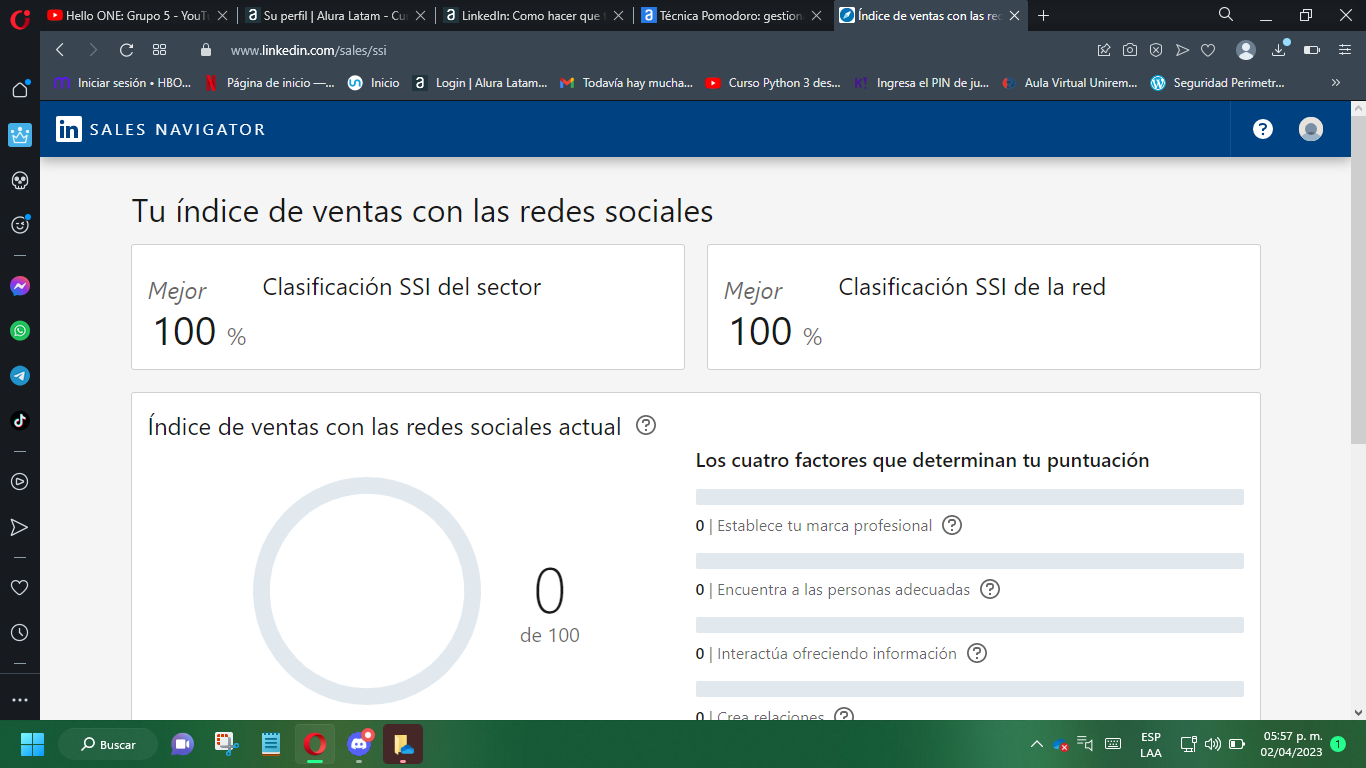Open history clock in the sidebar

pyautogui.click(x=19, y=633)
